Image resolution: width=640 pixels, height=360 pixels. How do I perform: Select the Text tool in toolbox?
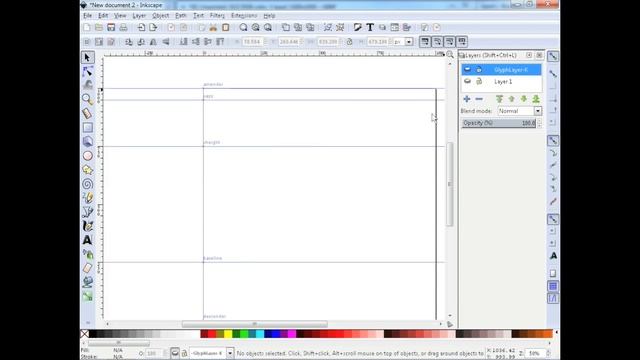tap(87, 240)
